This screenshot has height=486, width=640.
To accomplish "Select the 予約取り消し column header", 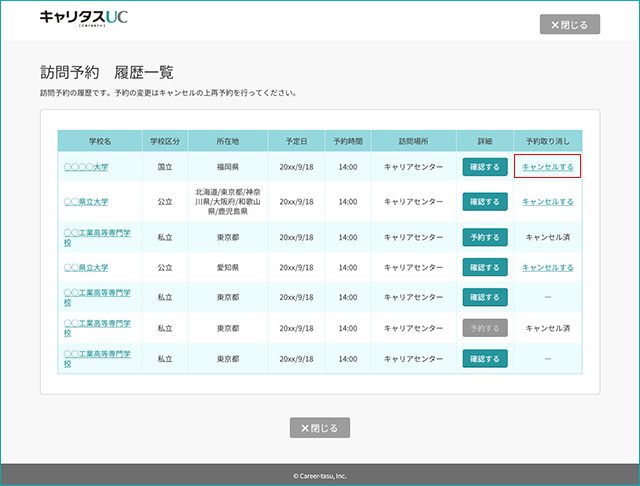I will point(548,141).
